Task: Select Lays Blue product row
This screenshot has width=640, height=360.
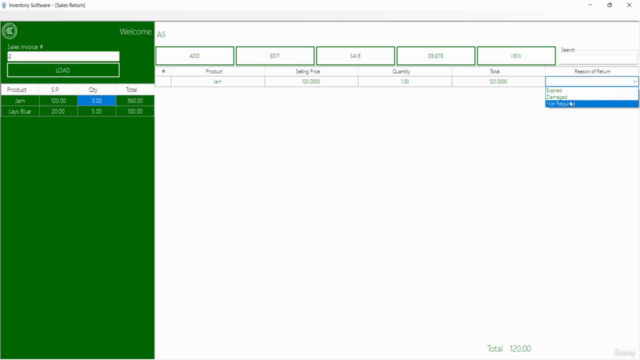Action: pos(78,111)
